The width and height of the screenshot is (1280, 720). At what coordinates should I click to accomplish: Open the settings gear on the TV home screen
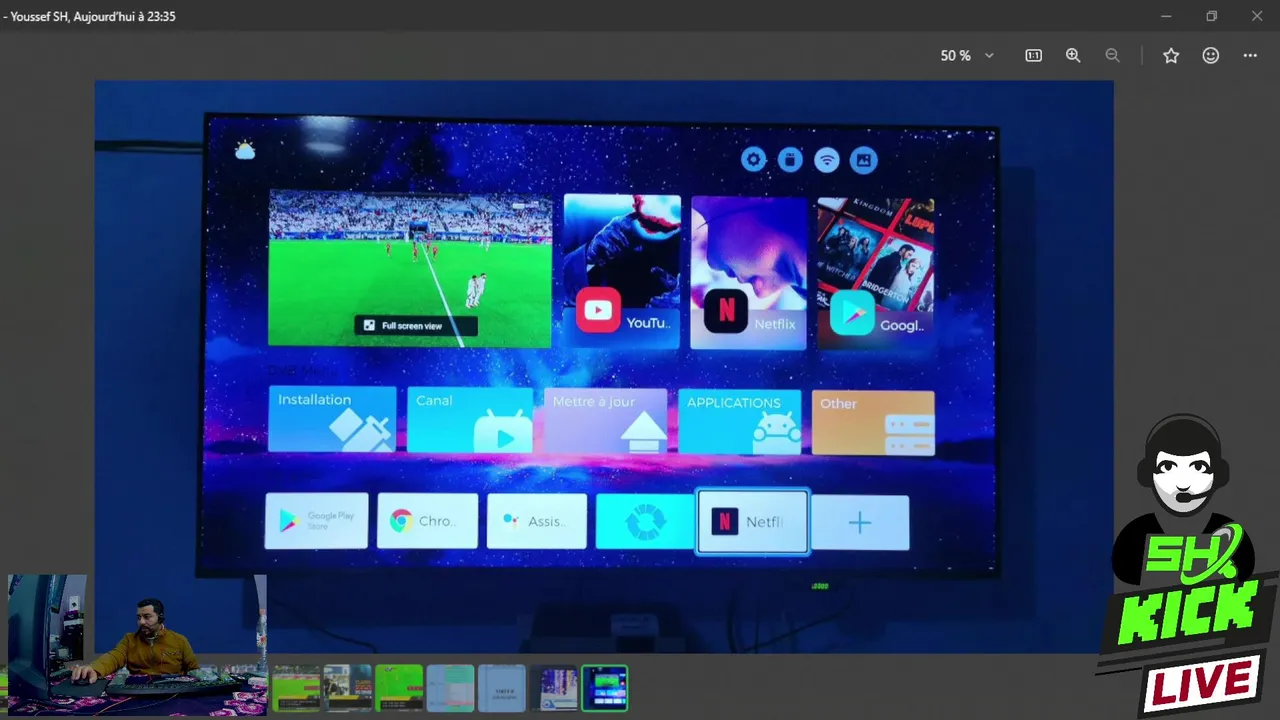pyautogui.click(x=753, y=159)
